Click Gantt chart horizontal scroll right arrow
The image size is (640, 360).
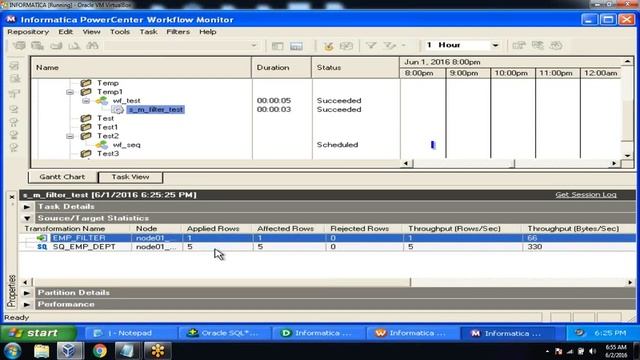(x=614, y=164)
